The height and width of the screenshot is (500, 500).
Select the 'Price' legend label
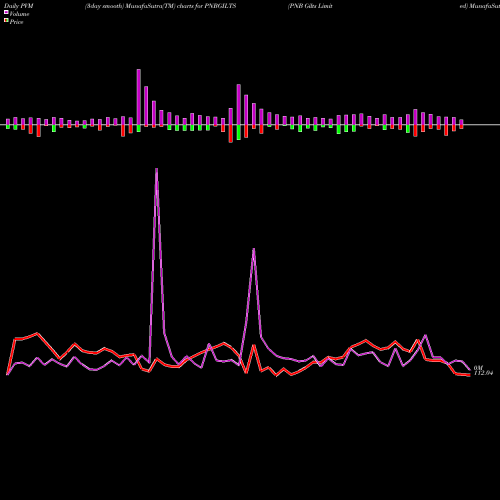coord(16,22)
